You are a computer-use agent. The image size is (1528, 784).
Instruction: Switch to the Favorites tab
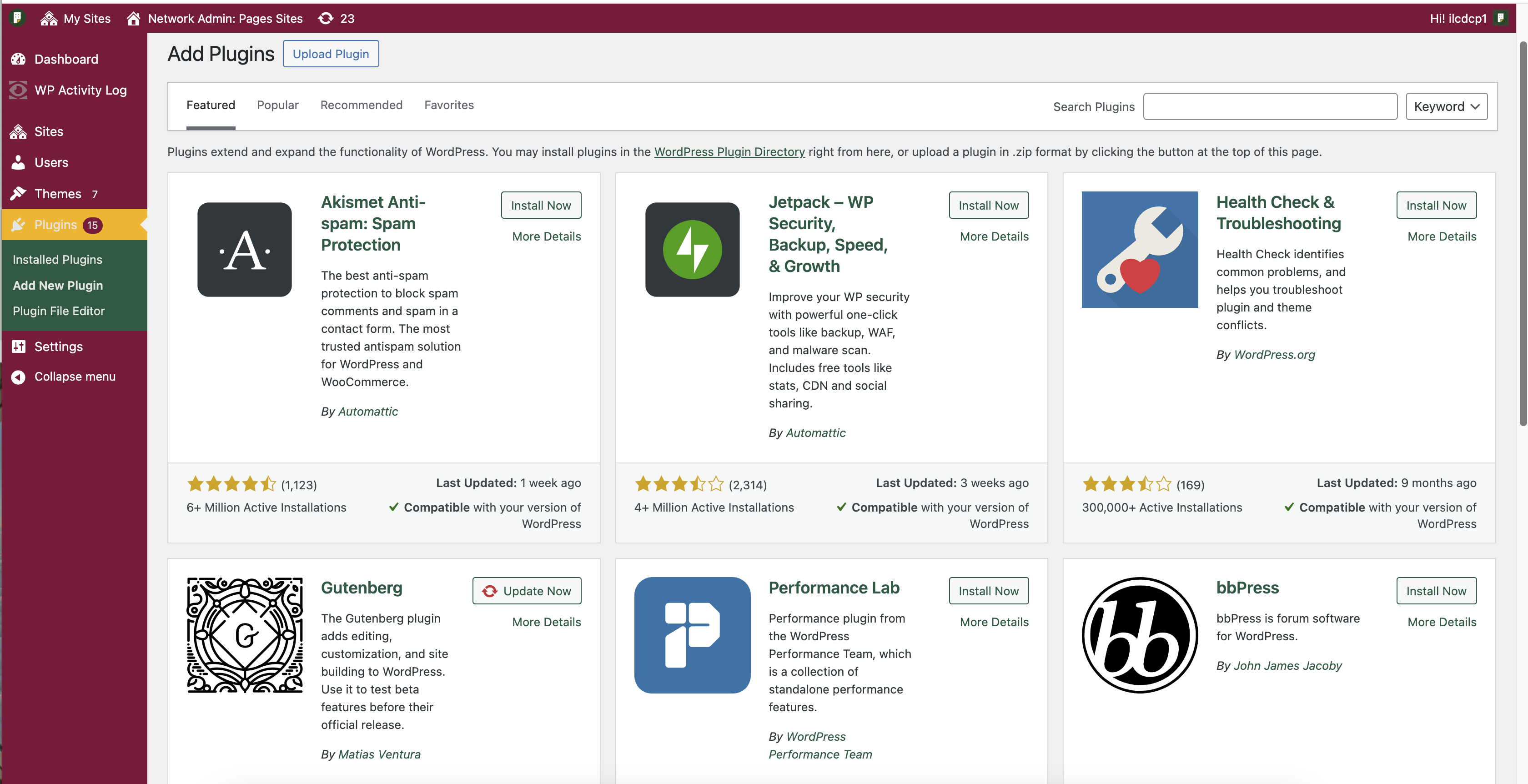449,105
